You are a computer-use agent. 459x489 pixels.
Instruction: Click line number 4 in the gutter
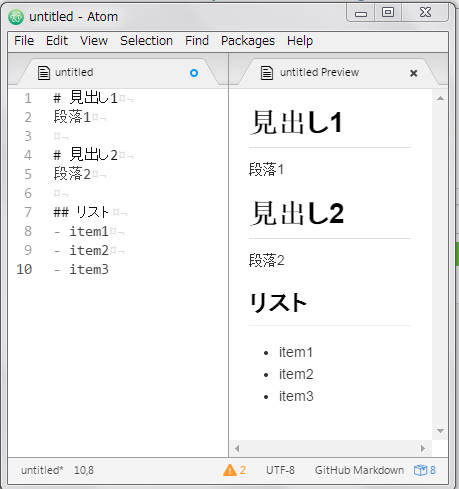point(28,155)
